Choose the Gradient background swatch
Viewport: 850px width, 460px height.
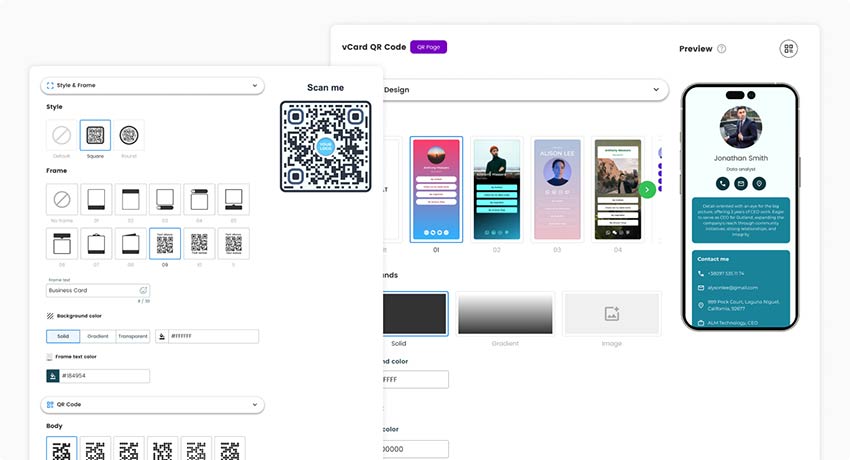point(505,314)
